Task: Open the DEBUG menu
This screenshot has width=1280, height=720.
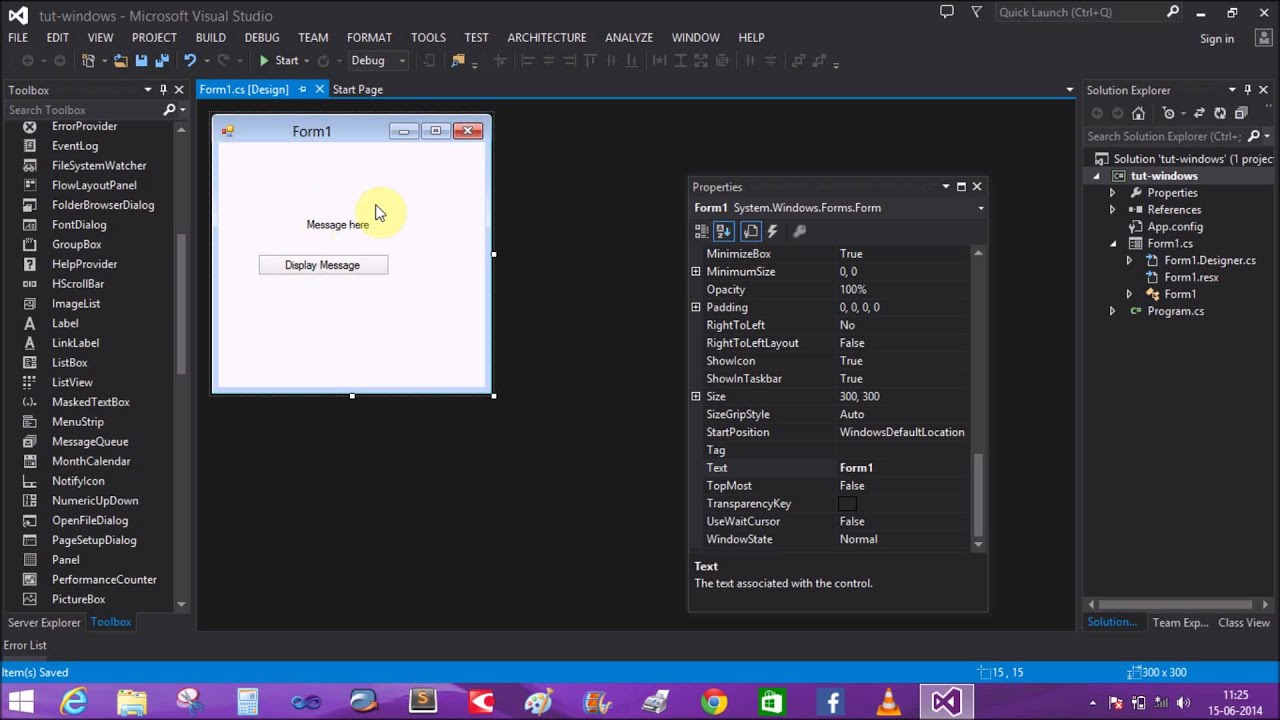Action: pos(262,37)
